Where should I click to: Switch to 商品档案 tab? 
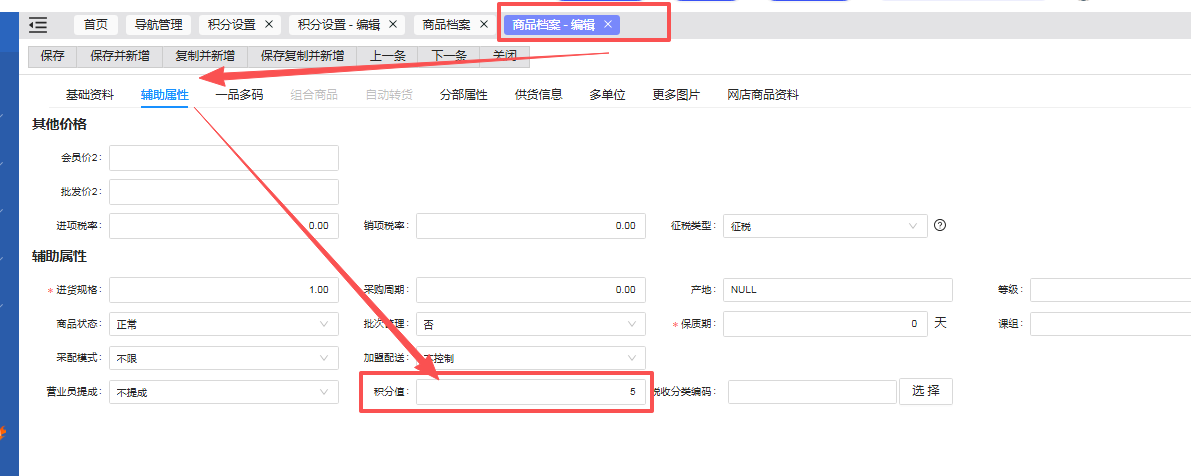click(447, 24)
